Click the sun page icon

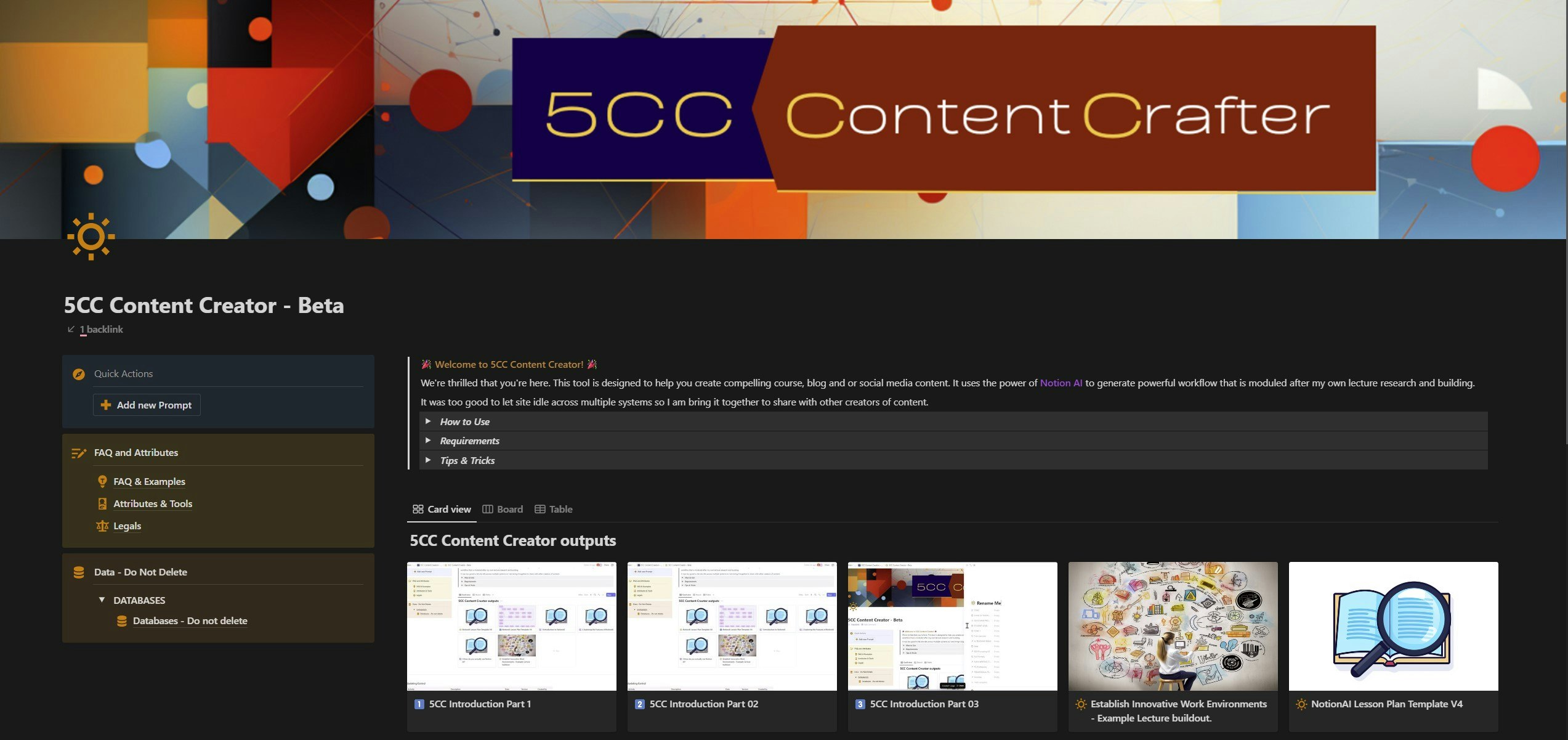click(x=91, y=237)
